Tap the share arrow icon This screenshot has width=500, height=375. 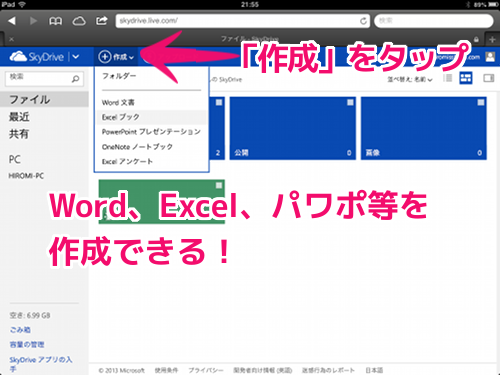click(102, 21)
